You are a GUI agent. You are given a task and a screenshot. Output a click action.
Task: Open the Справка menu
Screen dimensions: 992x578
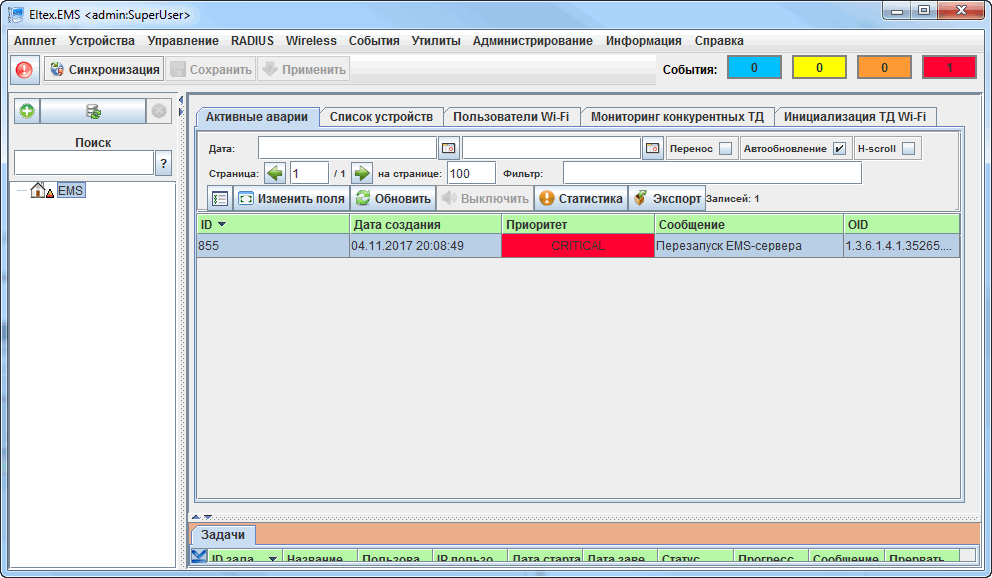719,40
